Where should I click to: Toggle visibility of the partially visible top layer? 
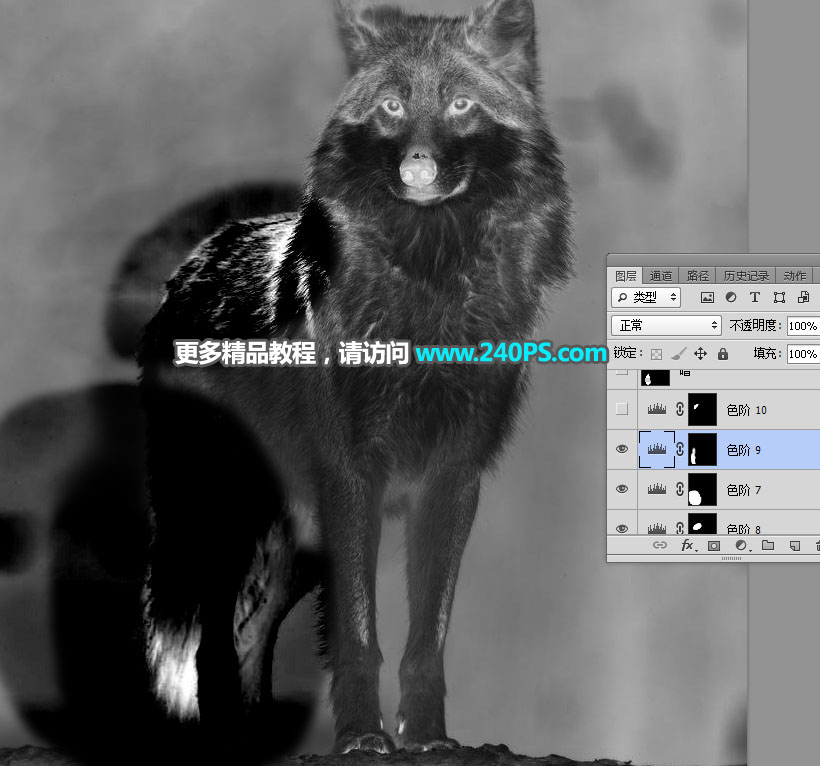tap(622, 372)
